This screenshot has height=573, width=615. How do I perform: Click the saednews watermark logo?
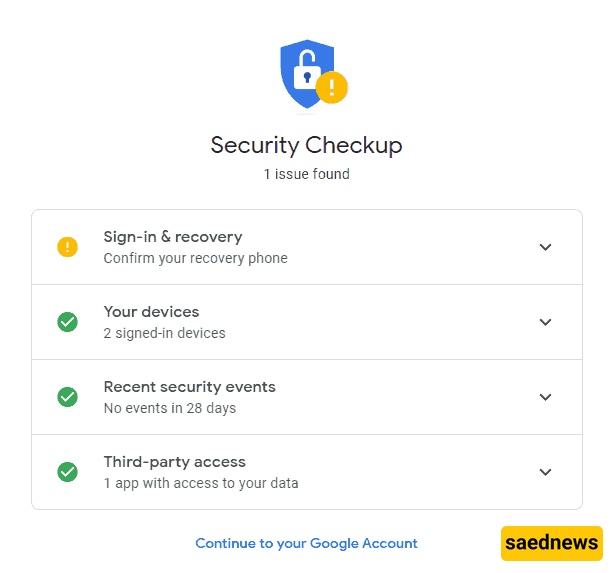(x=552, y=544)
